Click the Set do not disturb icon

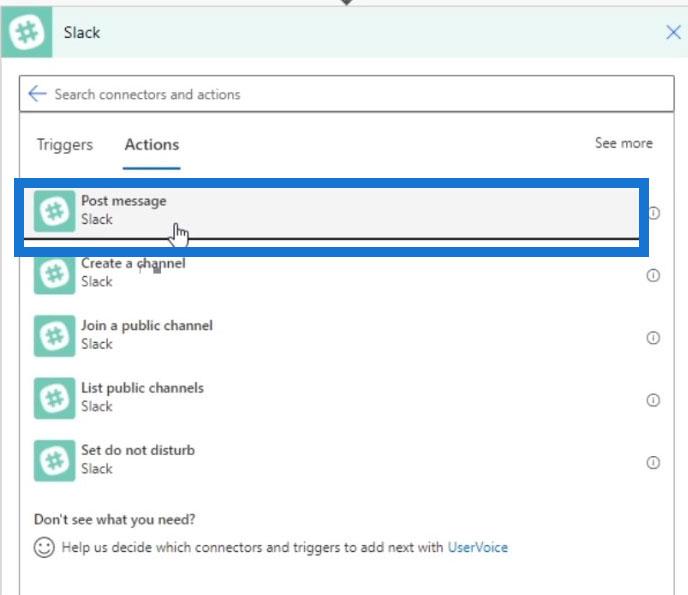[x=54, y=461]
